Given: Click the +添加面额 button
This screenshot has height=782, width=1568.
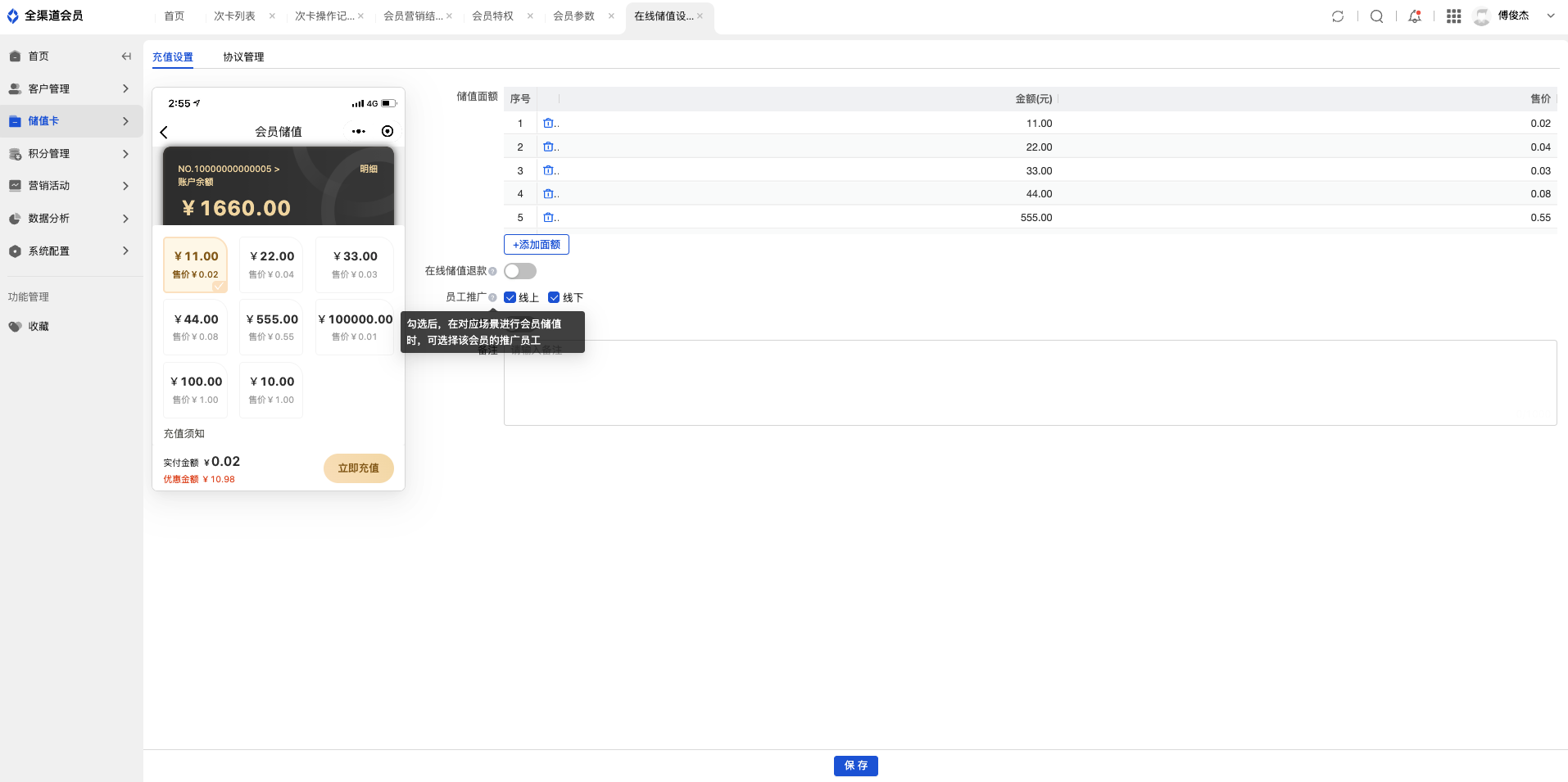Looking at the screenshot, I should point(537,245).
